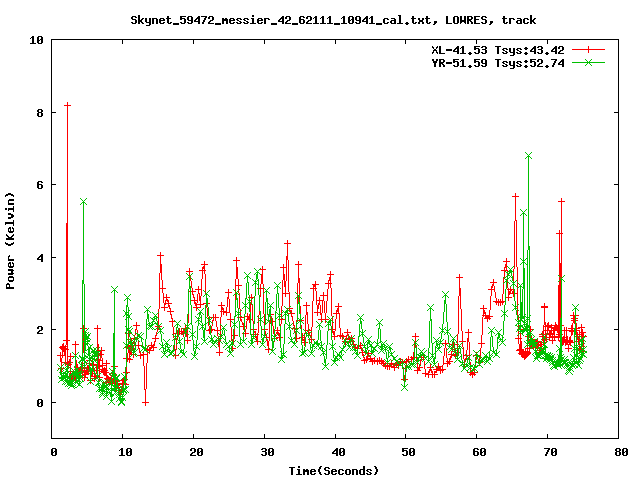Click the x-axis tick label 60
This screenshot has height=480, width=640.
click(x=480, y=452)
